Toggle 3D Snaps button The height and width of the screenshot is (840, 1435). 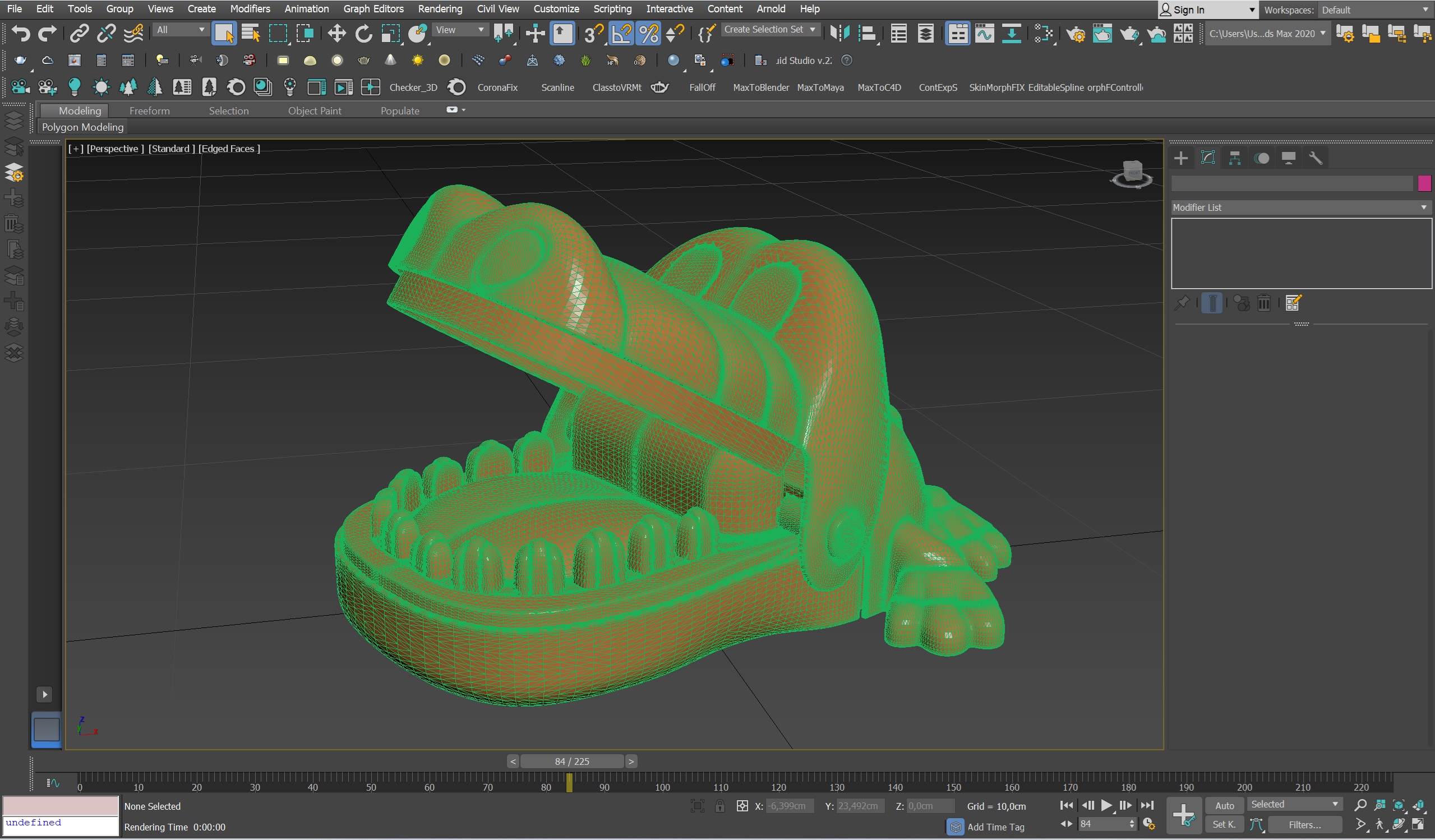coord(593,33)
